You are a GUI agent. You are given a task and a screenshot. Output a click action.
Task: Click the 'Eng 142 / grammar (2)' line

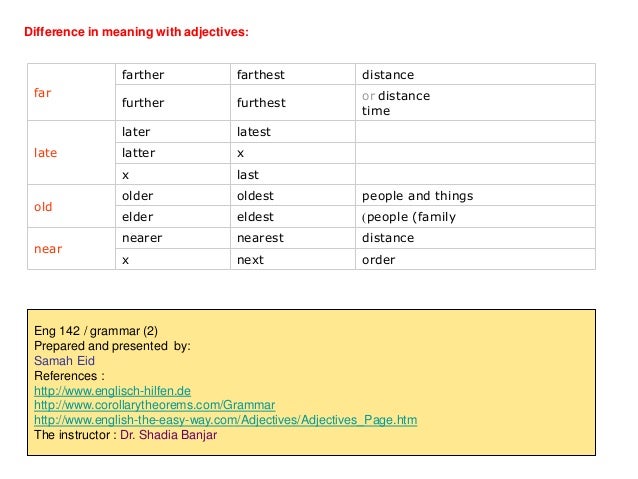click(x=96, y=331)
